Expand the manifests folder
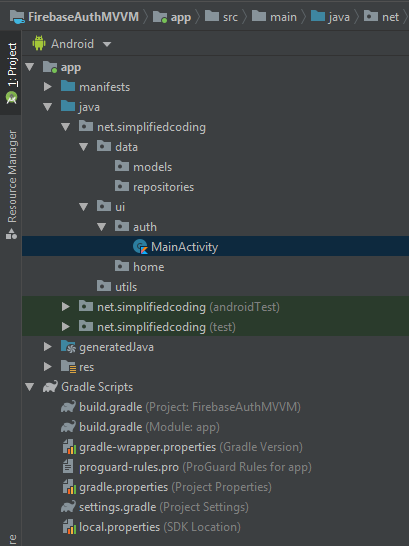Image resolution: width=409 pixels, height=546 pixels. tap(48, 87)
